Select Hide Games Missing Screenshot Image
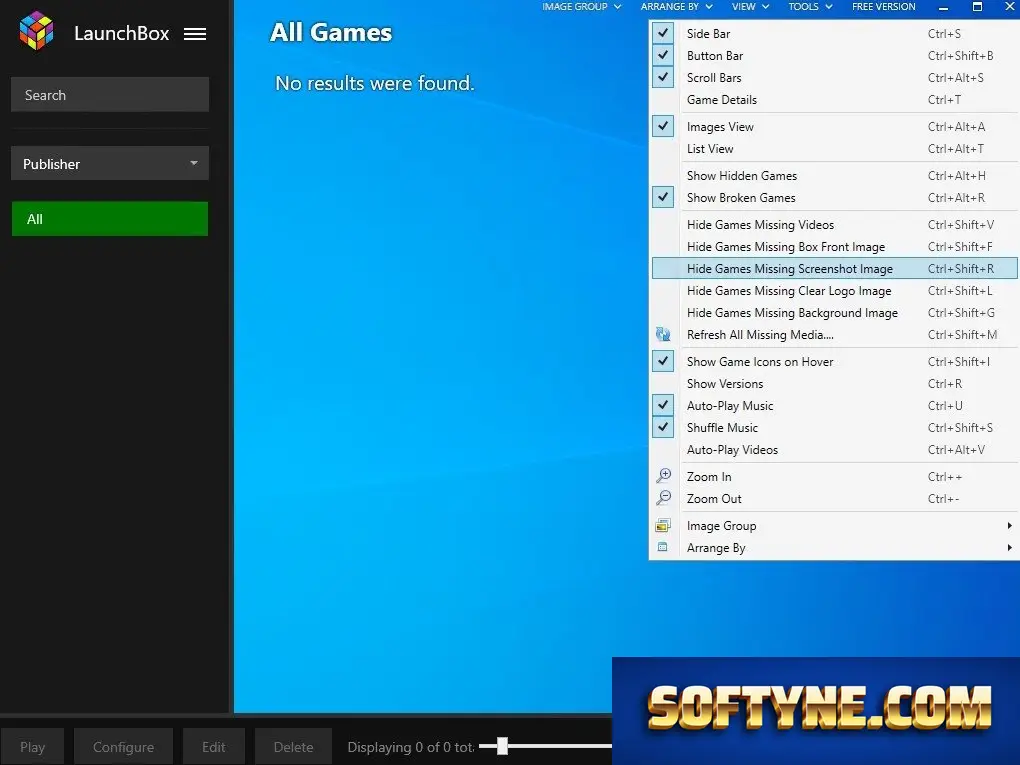Viewport: 1020px width, 765px height. [x=835, y=269]
